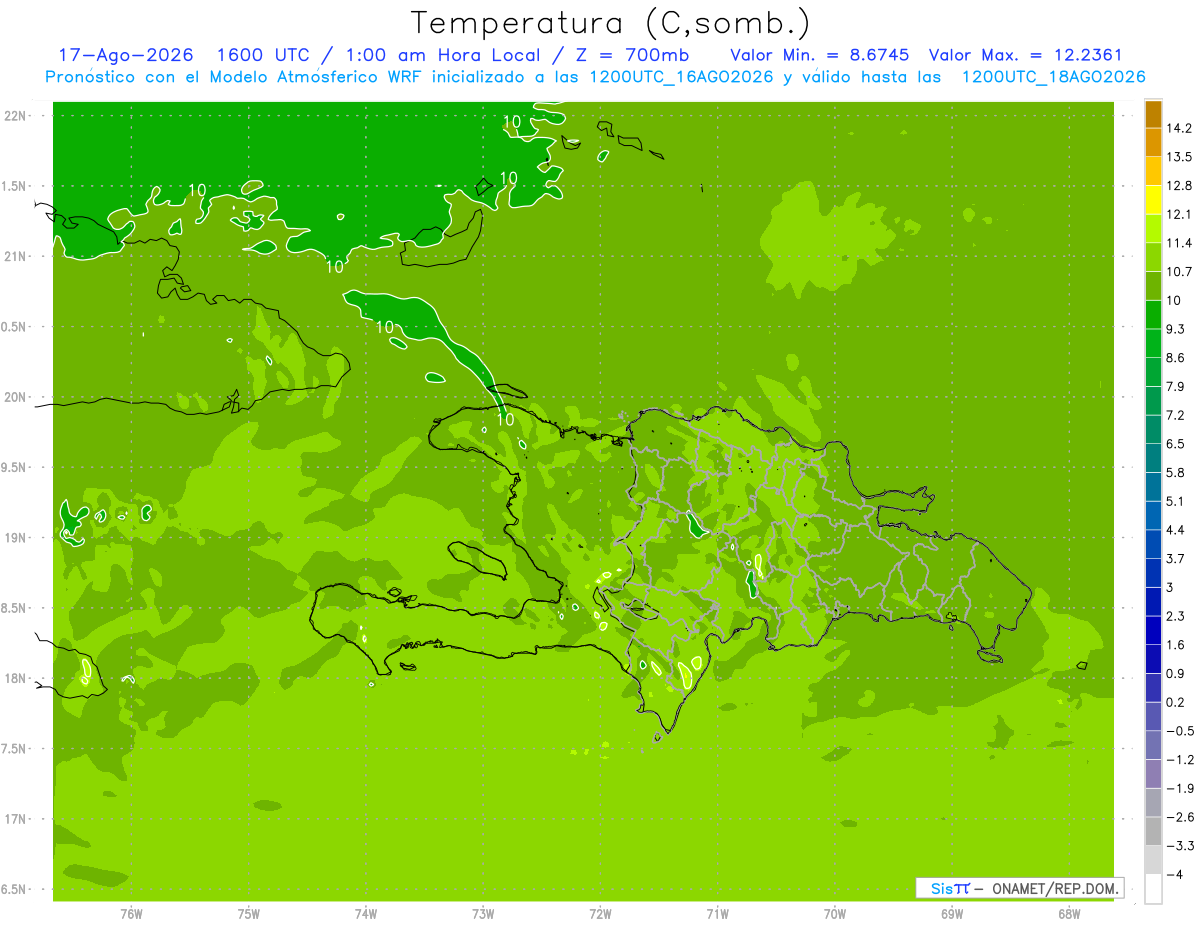Click the '72W' longitude axis label
This screenshot has width=1200, height=927.
coord(600,914)
